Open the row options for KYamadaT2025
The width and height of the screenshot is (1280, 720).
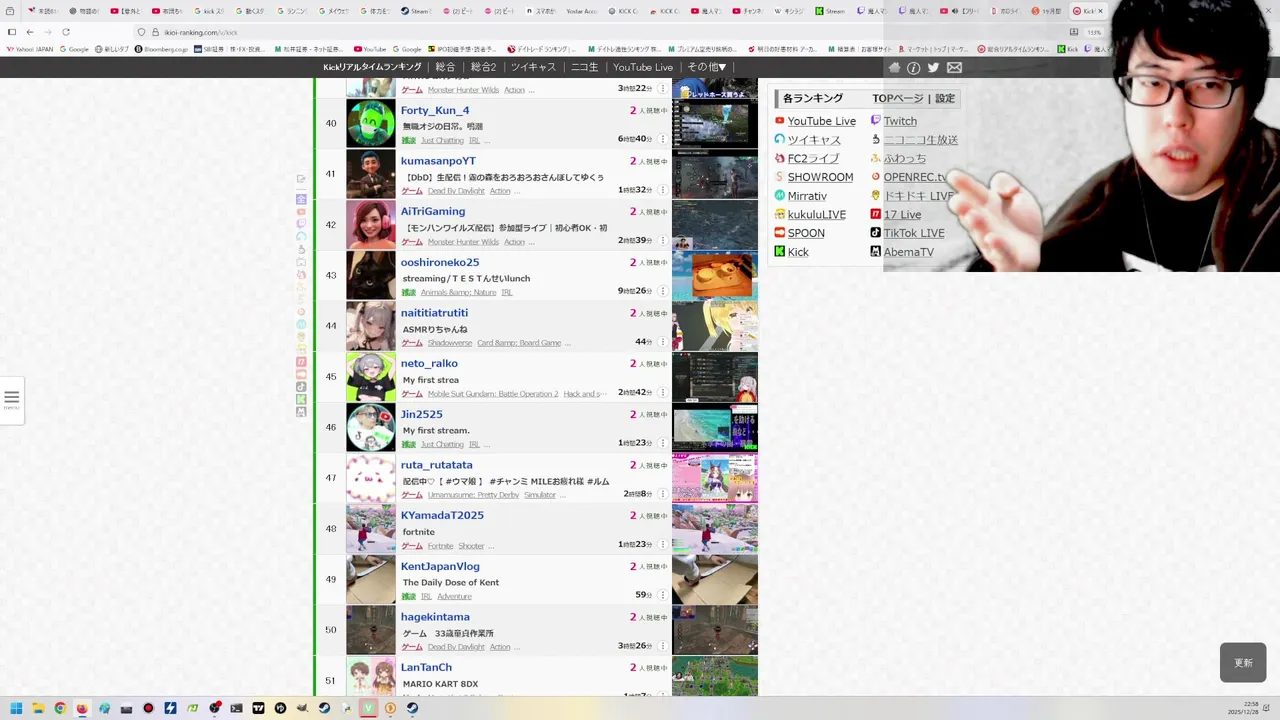click(662, 545)
